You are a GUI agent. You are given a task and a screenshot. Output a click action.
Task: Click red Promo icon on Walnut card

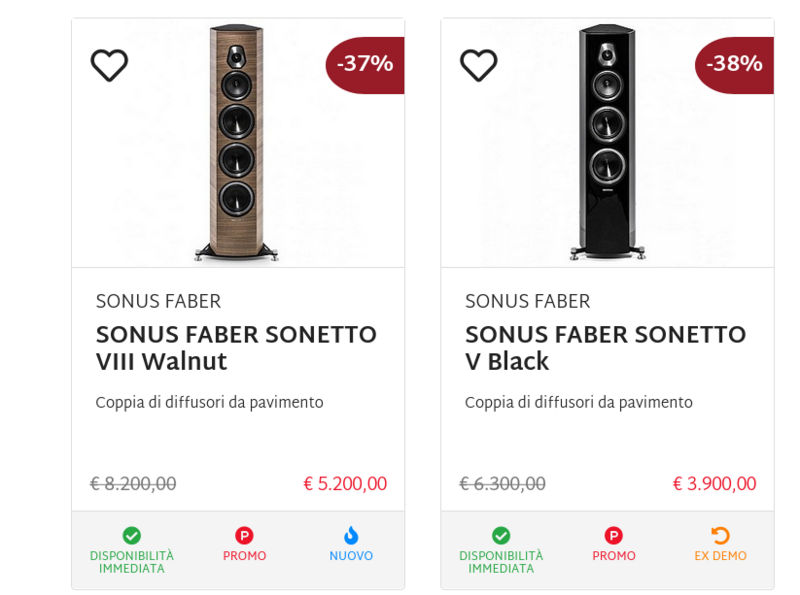(x=244, y=536)
